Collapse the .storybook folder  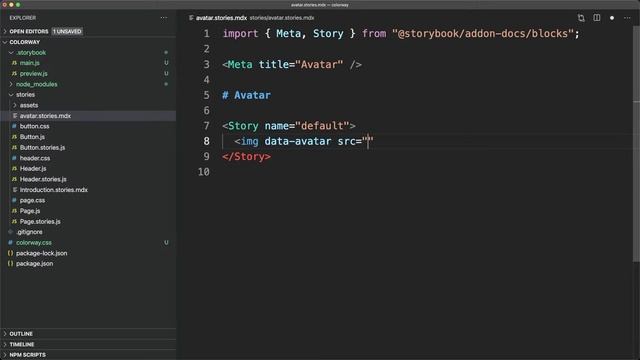[x=11, y=53]
